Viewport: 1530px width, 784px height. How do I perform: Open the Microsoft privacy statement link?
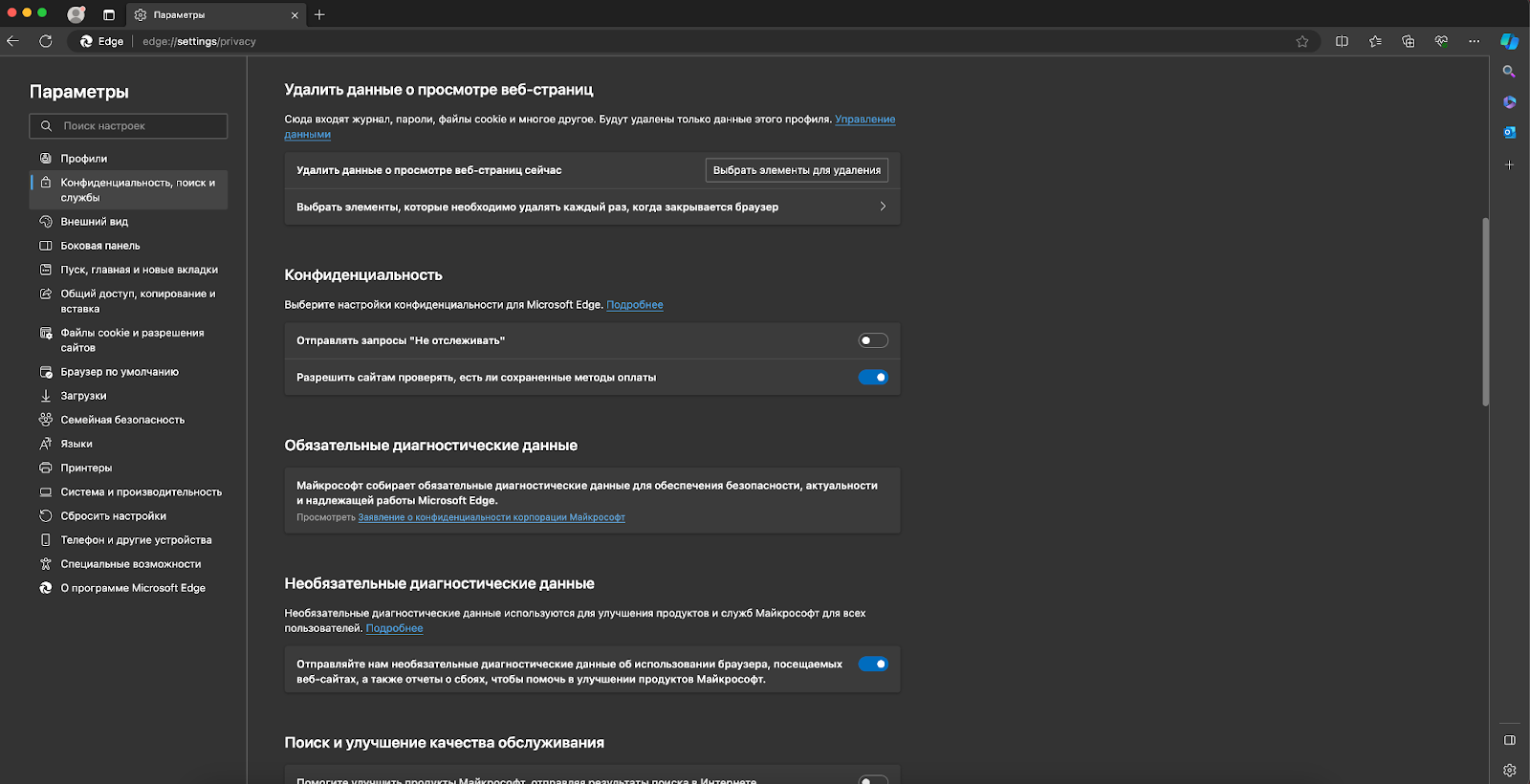pos(491,517)
